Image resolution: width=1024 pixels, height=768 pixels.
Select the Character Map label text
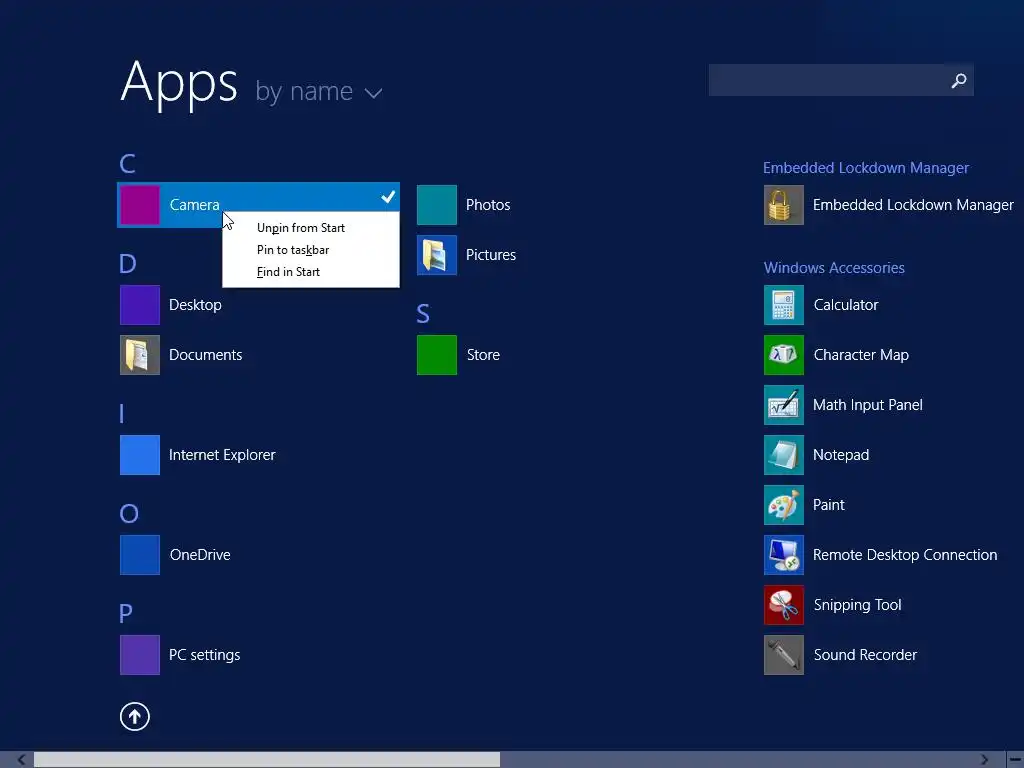(861, 355)
